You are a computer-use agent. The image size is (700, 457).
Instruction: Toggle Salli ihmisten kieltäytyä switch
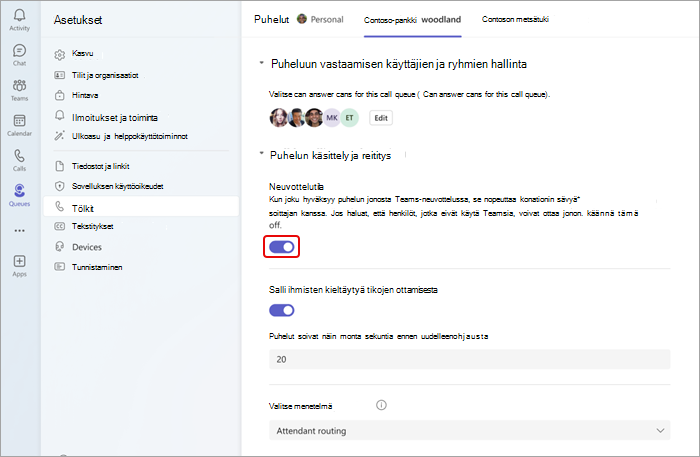282,310
